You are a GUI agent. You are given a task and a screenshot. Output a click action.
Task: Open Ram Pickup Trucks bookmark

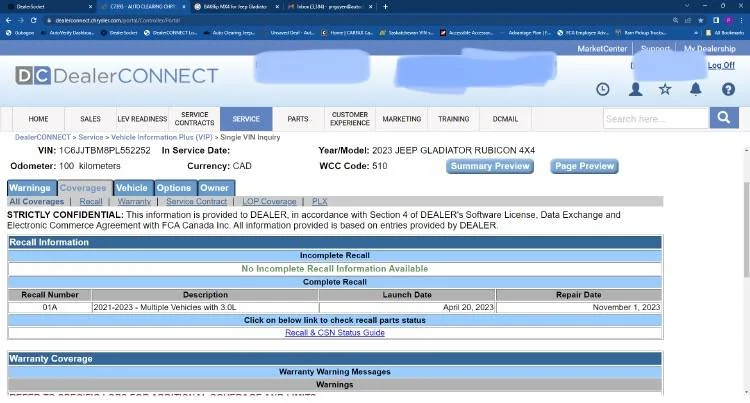click(x=640, y=33)
